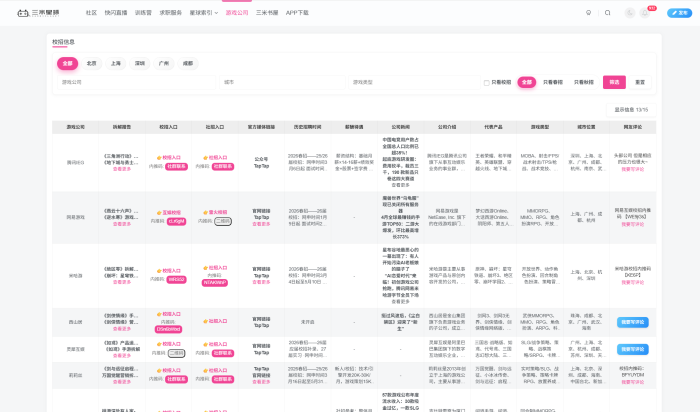
Task: Click the hand icon beside 网易游戏's 校招入口 link
Action: pyautogui.click(x=159, y=212)
